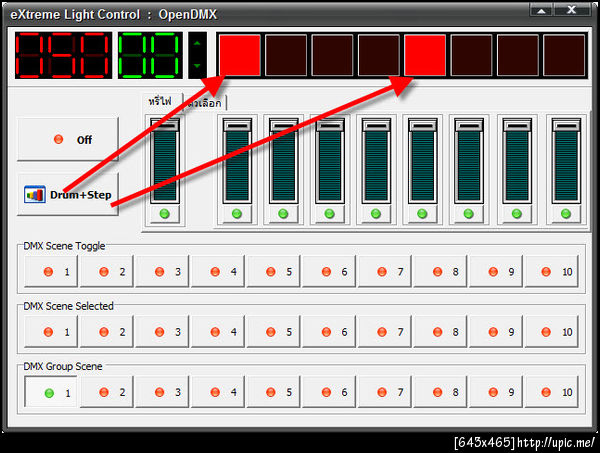Toggle DMX Scene Toggle button 2

tap(107, 272)
